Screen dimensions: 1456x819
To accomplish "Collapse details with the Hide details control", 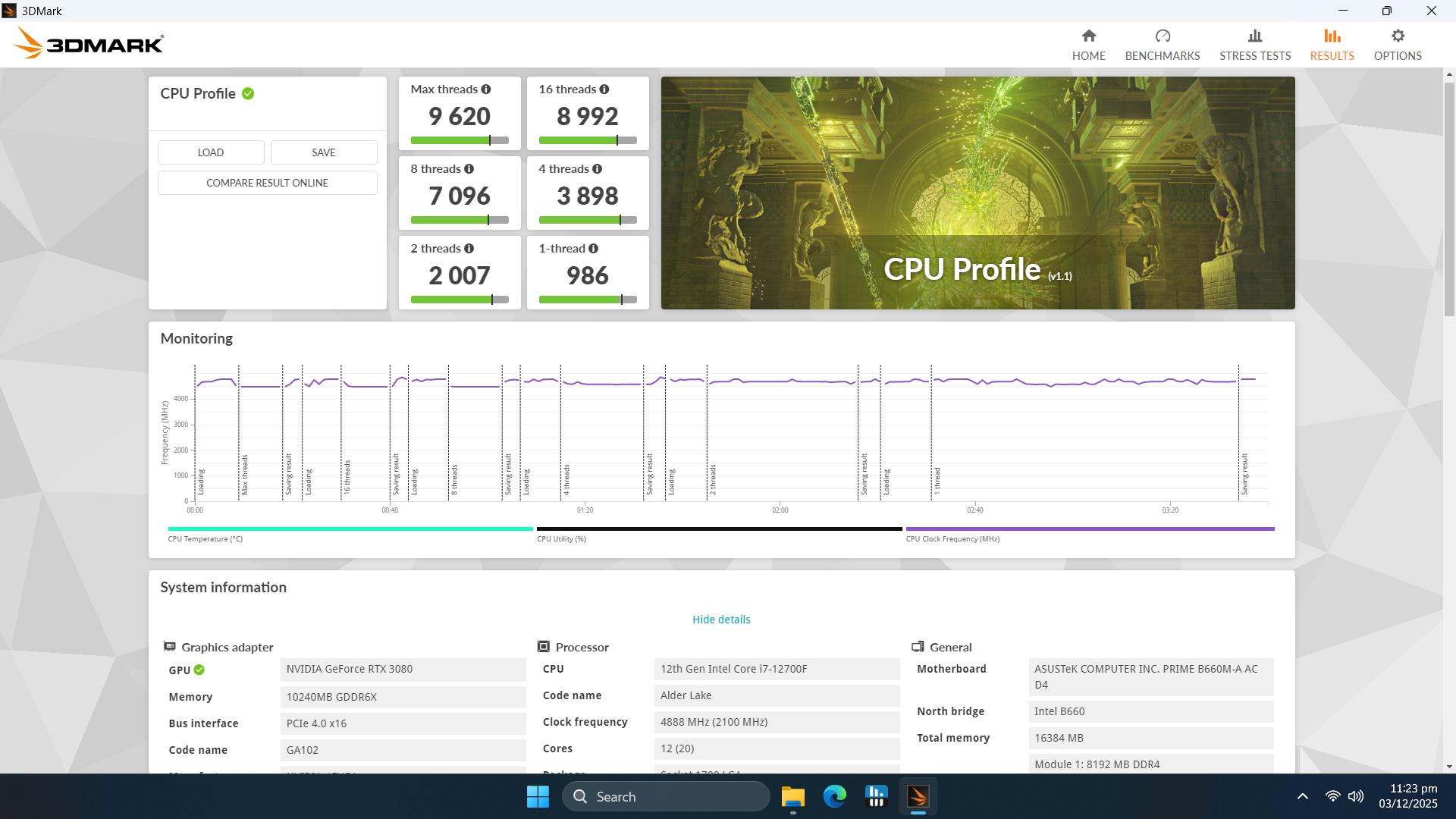I will point(720,620).
